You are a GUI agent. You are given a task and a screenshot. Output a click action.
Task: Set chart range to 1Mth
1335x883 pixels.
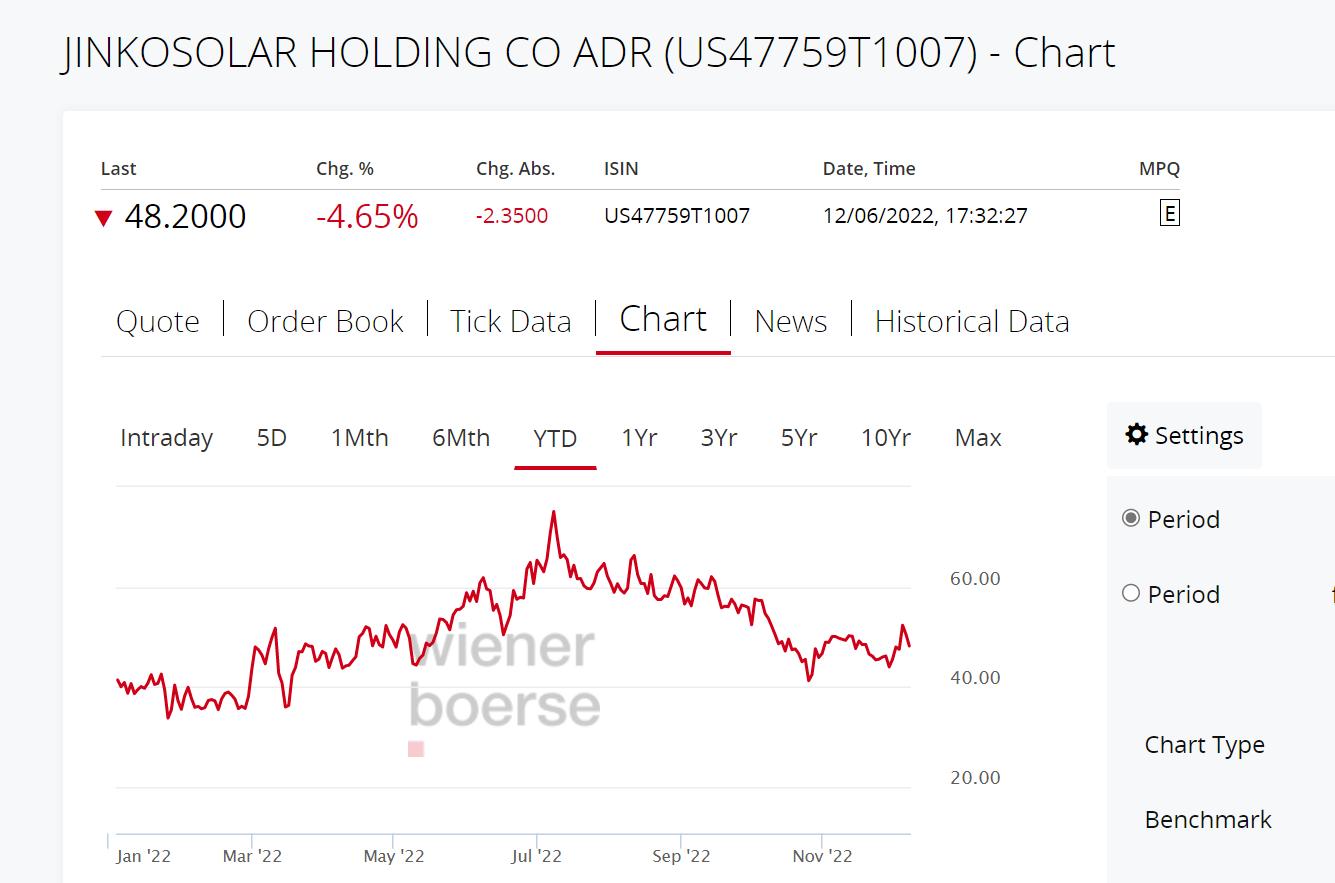click(360, 438)
